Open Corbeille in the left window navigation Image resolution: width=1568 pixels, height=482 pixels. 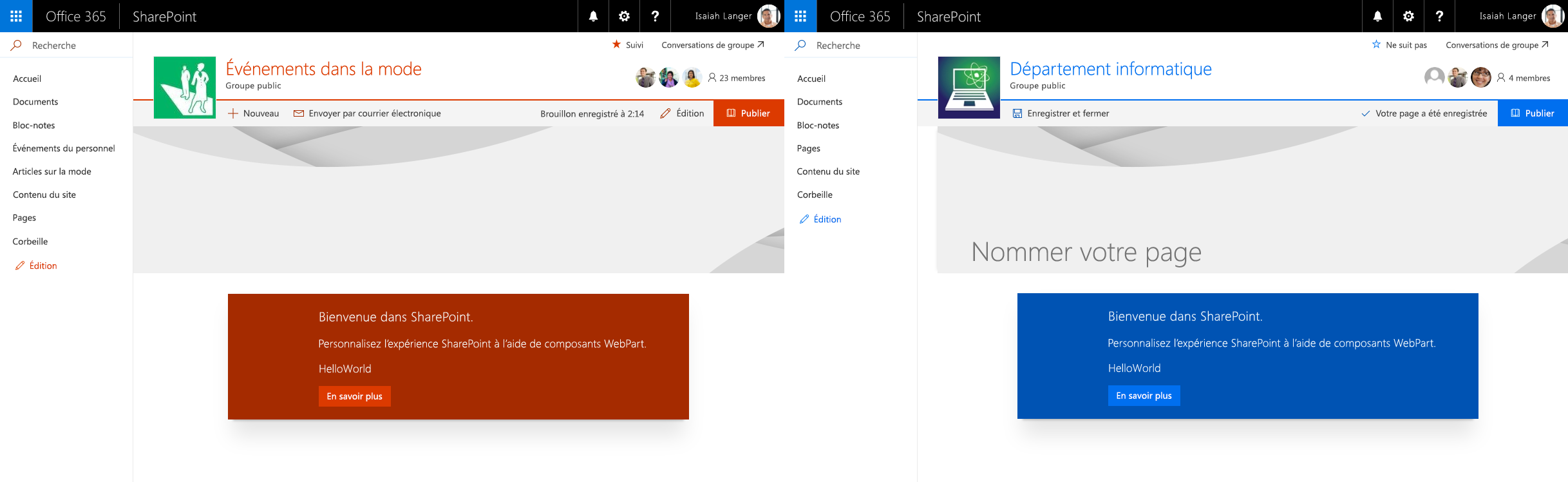pos(30,242)
